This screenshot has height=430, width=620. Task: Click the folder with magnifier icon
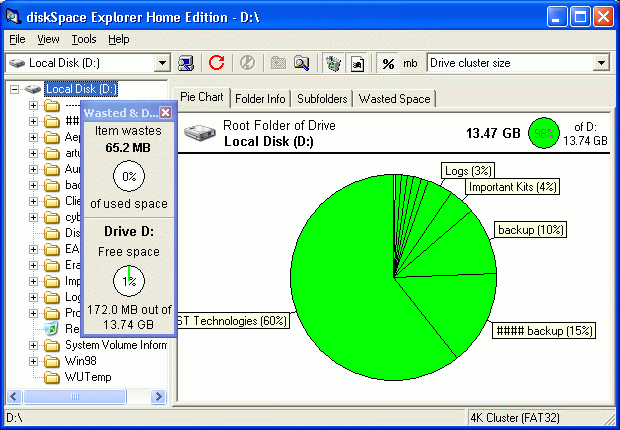302,63
